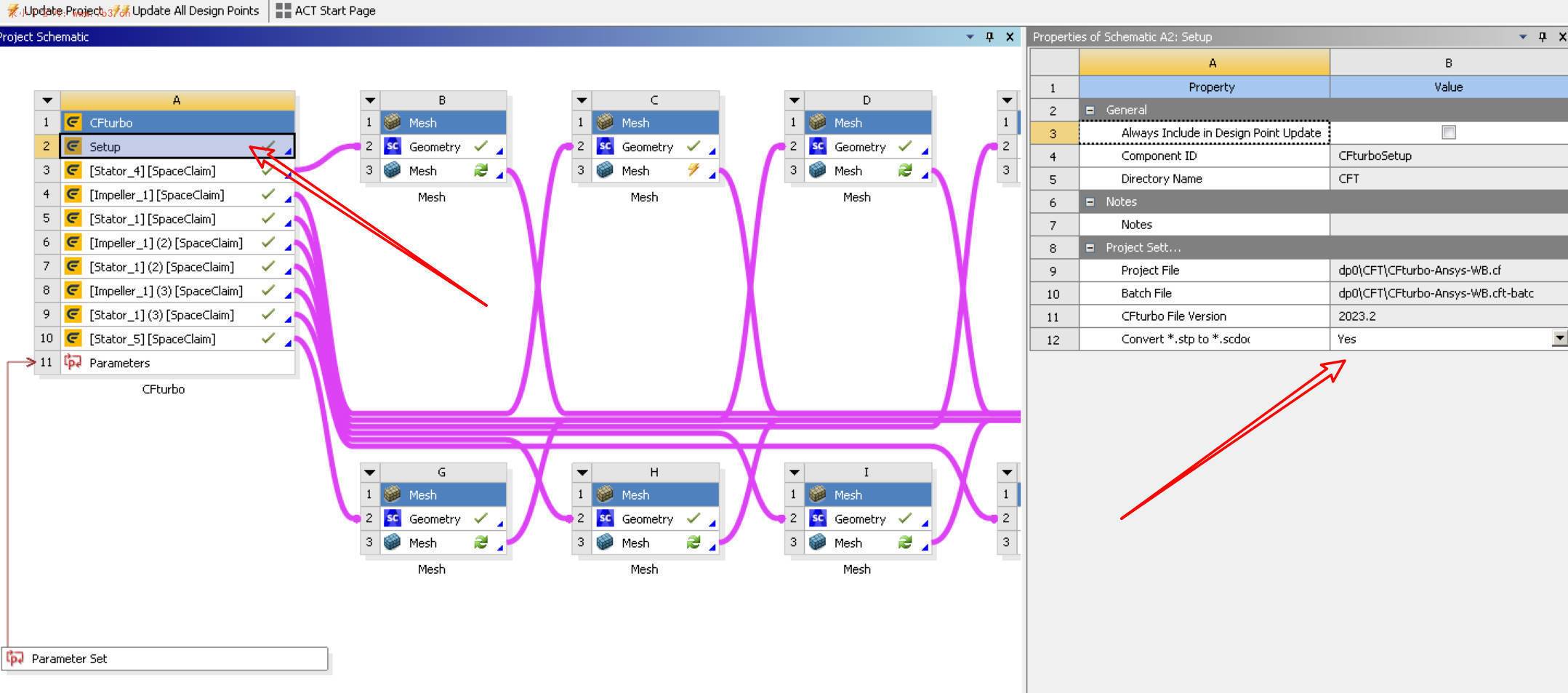Screen dimensions: 1568x693
Task: Click the Parameters icon in CFturbo system
Action: [x=73, y=362]
